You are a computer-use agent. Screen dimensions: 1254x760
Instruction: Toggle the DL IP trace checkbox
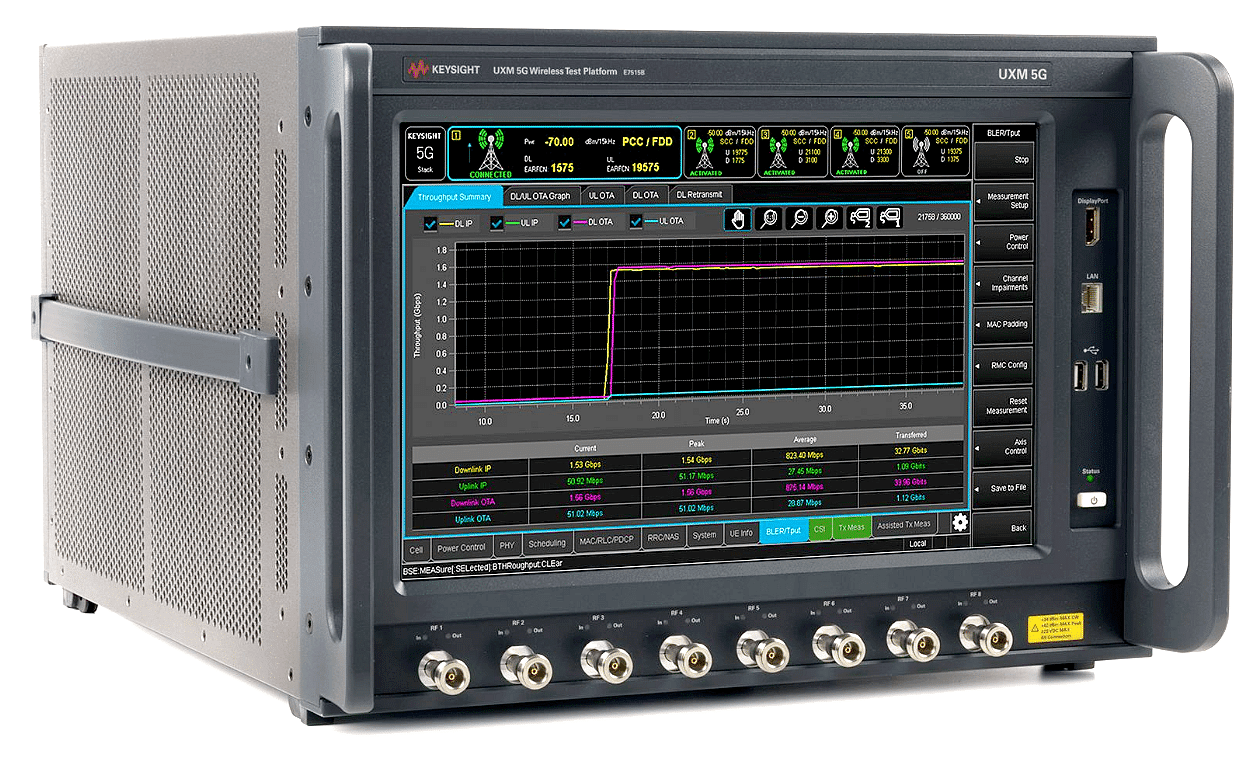click(x=432, y=223)
